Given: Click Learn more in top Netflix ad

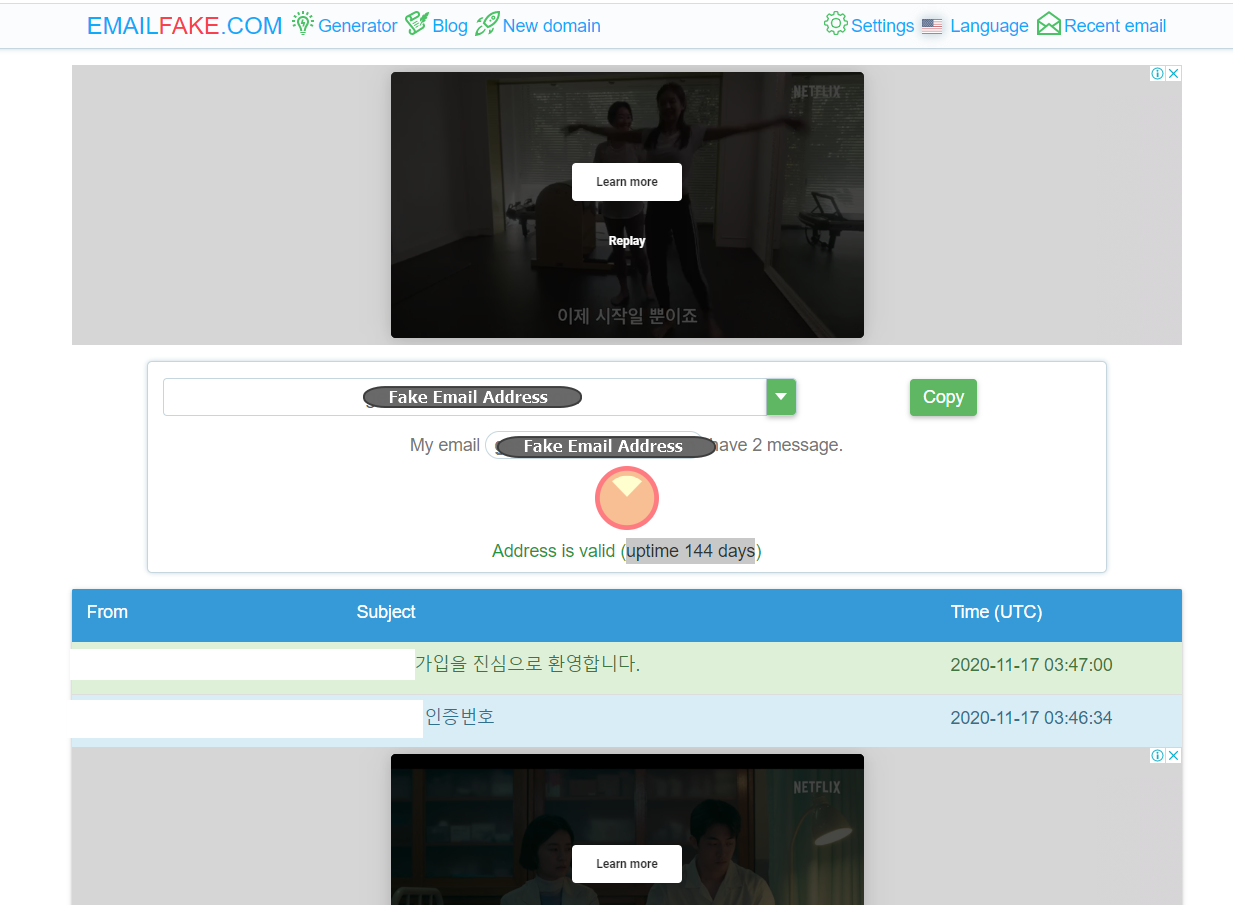Looking at the screenshot, I should [627, 182].
